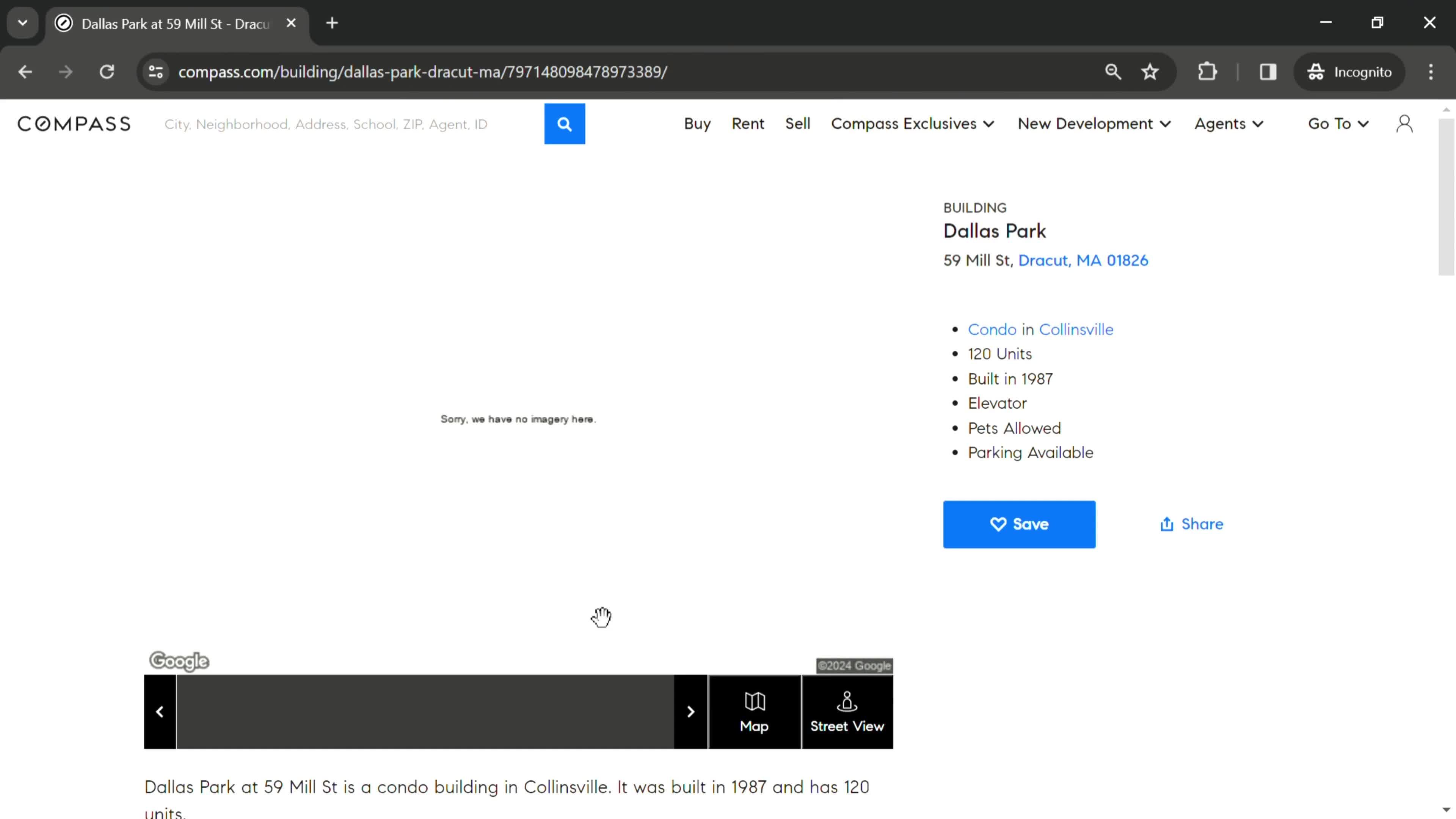The width and height of the screenshot is (1456, 819).
Task: Open the Extensions puzzle icon
Action: click(x=1207, y=72)
